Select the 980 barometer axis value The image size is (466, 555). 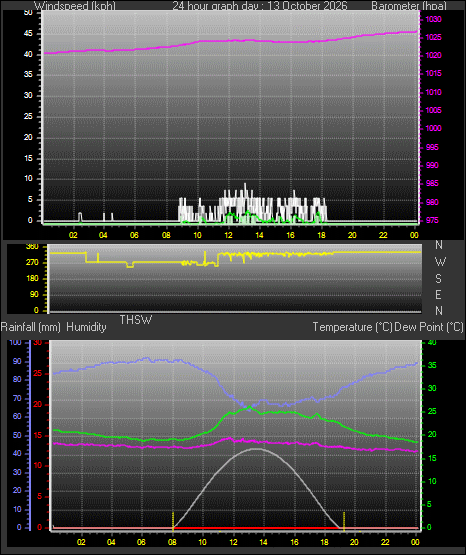[x=432, y=202]
